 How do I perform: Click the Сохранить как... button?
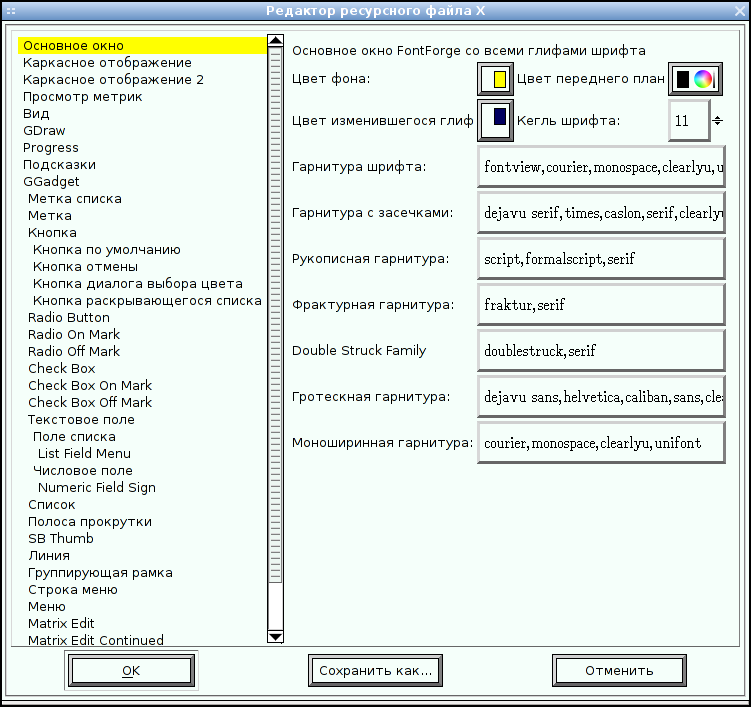[x=375, y=671]
